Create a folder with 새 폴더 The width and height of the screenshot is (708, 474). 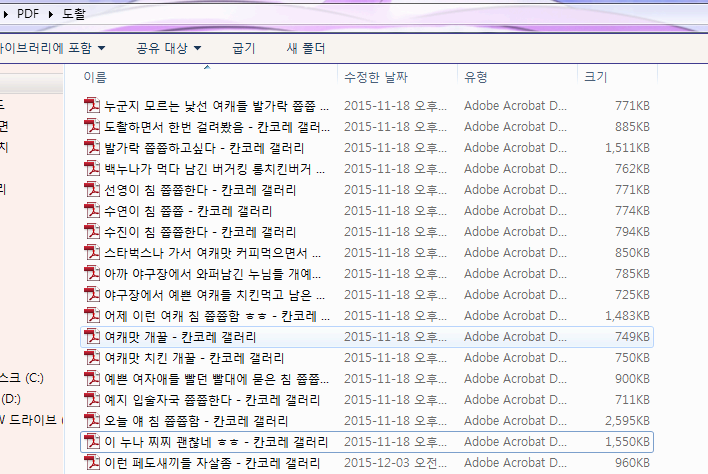(x=306, y=47)
